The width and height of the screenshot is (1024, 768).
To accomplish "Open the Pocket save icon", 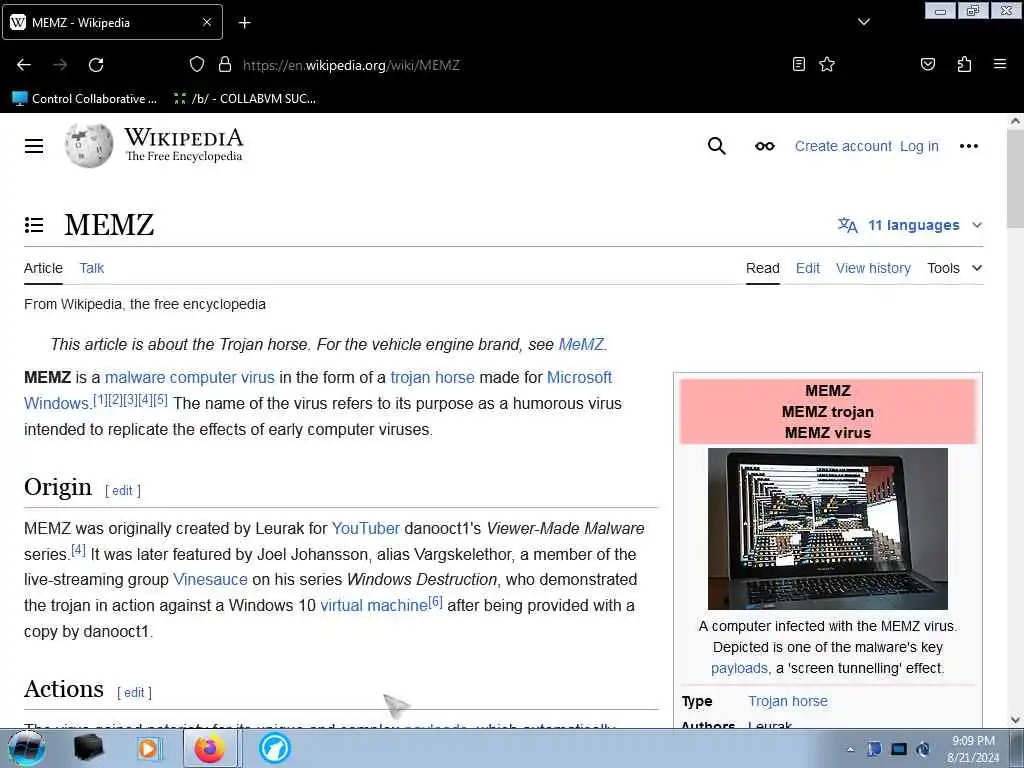I will 927,64.
